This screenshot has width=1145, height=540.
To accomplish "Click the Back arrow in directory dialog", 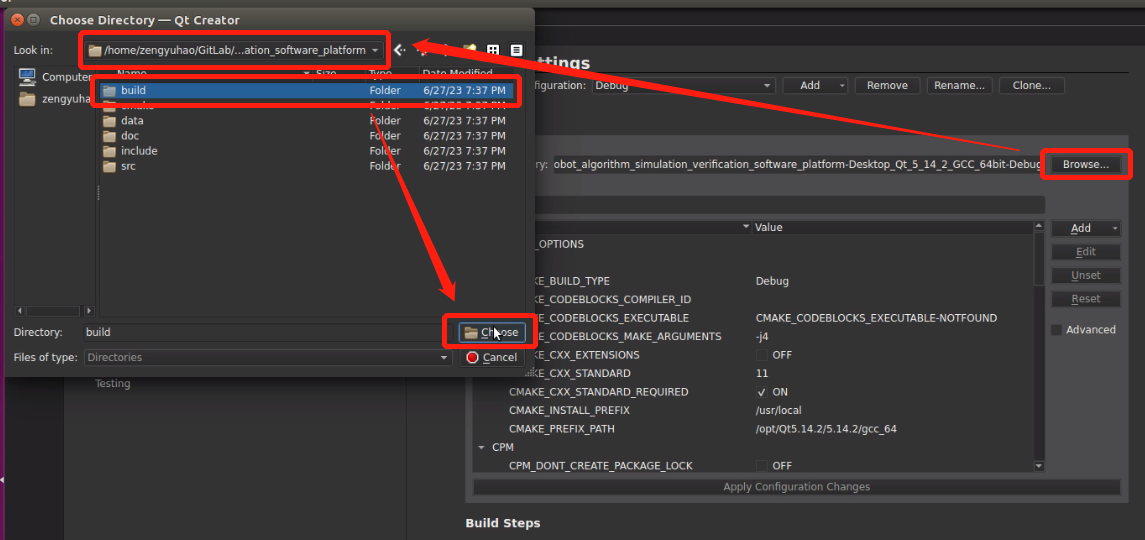I will [400, 50].
